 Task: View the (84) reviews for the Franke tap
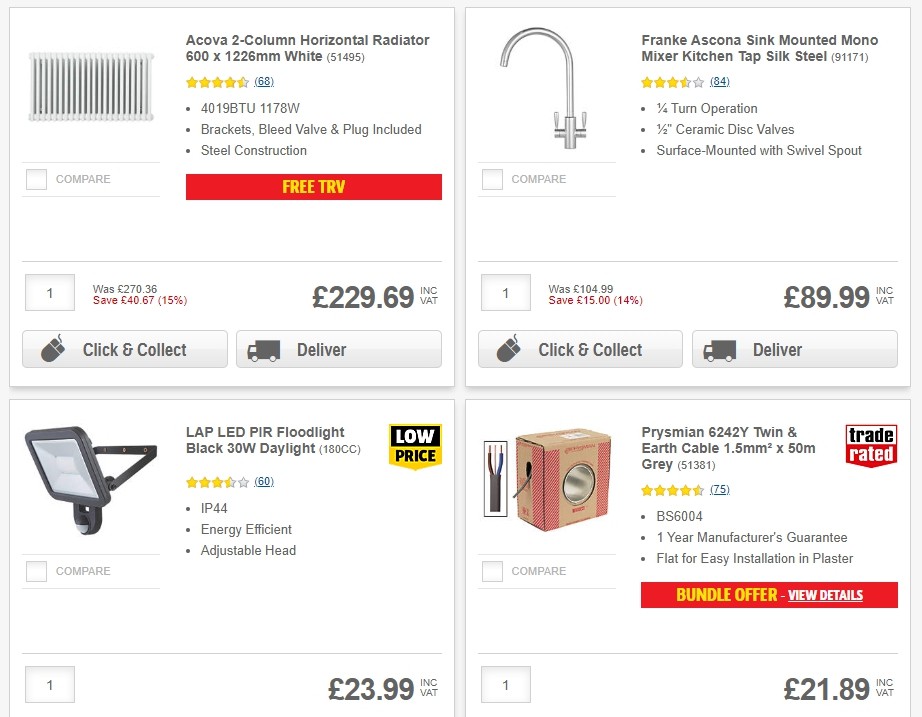point(719,81)
